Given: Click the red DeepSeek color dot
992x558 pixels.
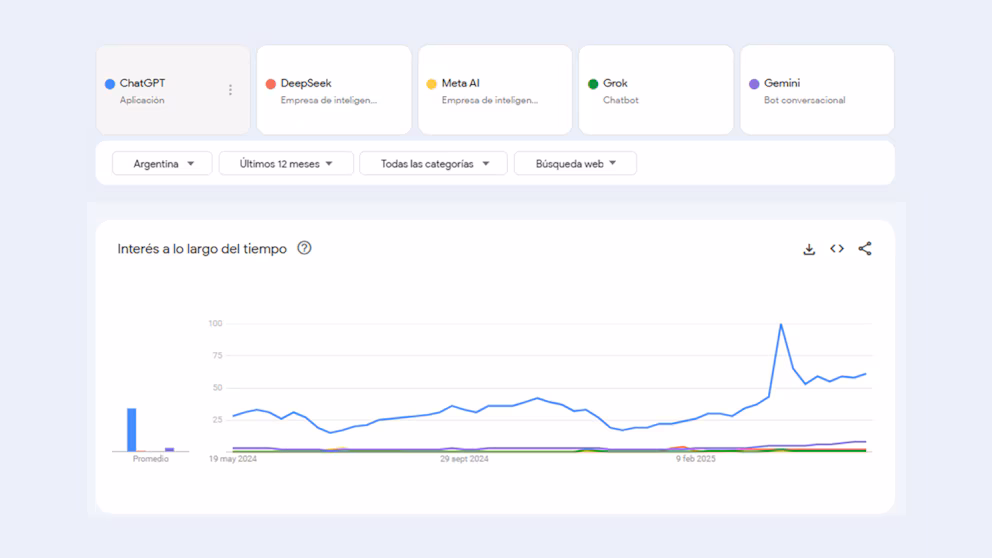Looking at the screenshot, I should [271, 84].
